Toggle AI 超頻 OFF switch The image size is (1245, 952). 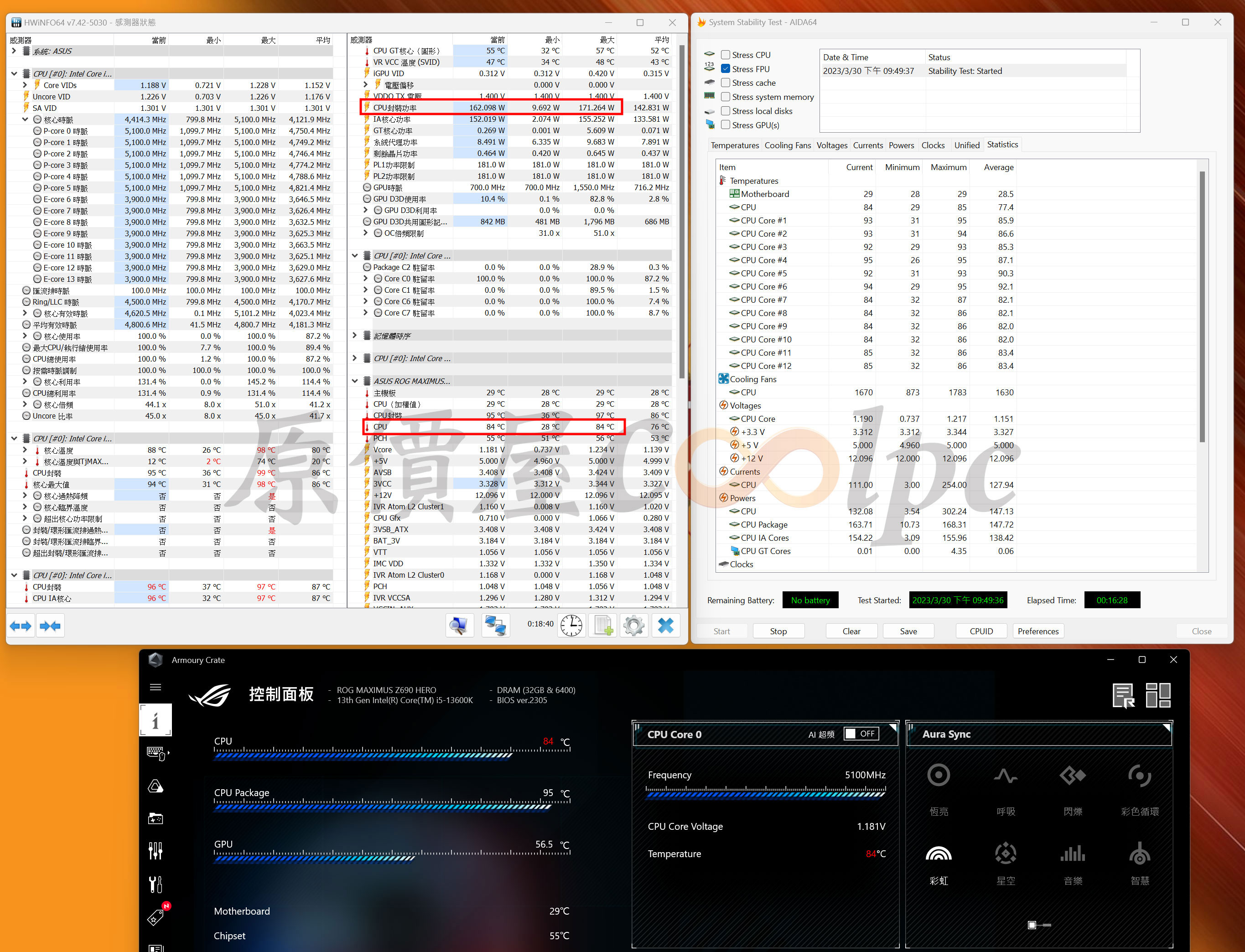(x=861, y=734)
